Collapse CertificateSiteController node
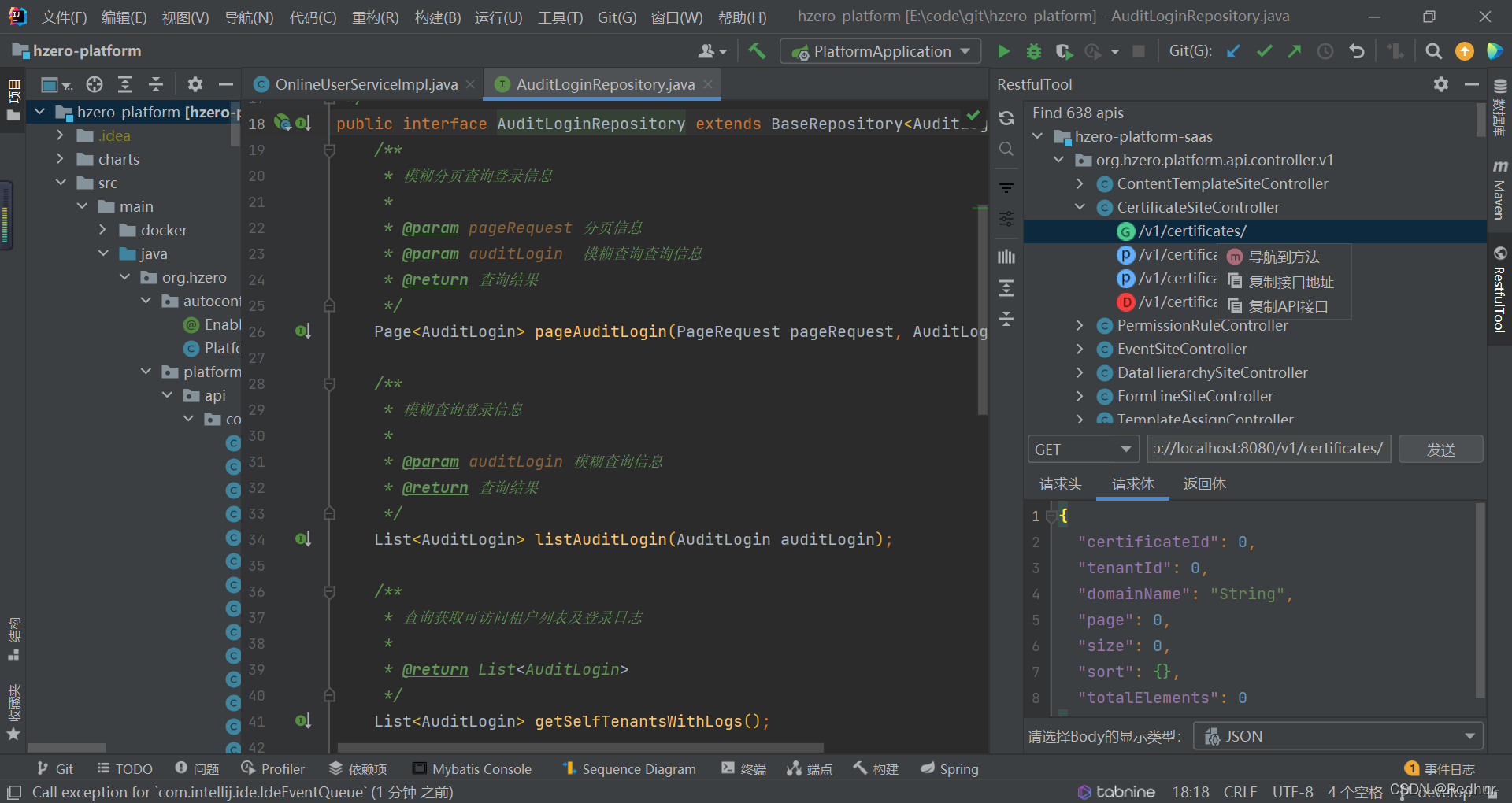This screenshot has height=803, width=1512. [1080, 207]
